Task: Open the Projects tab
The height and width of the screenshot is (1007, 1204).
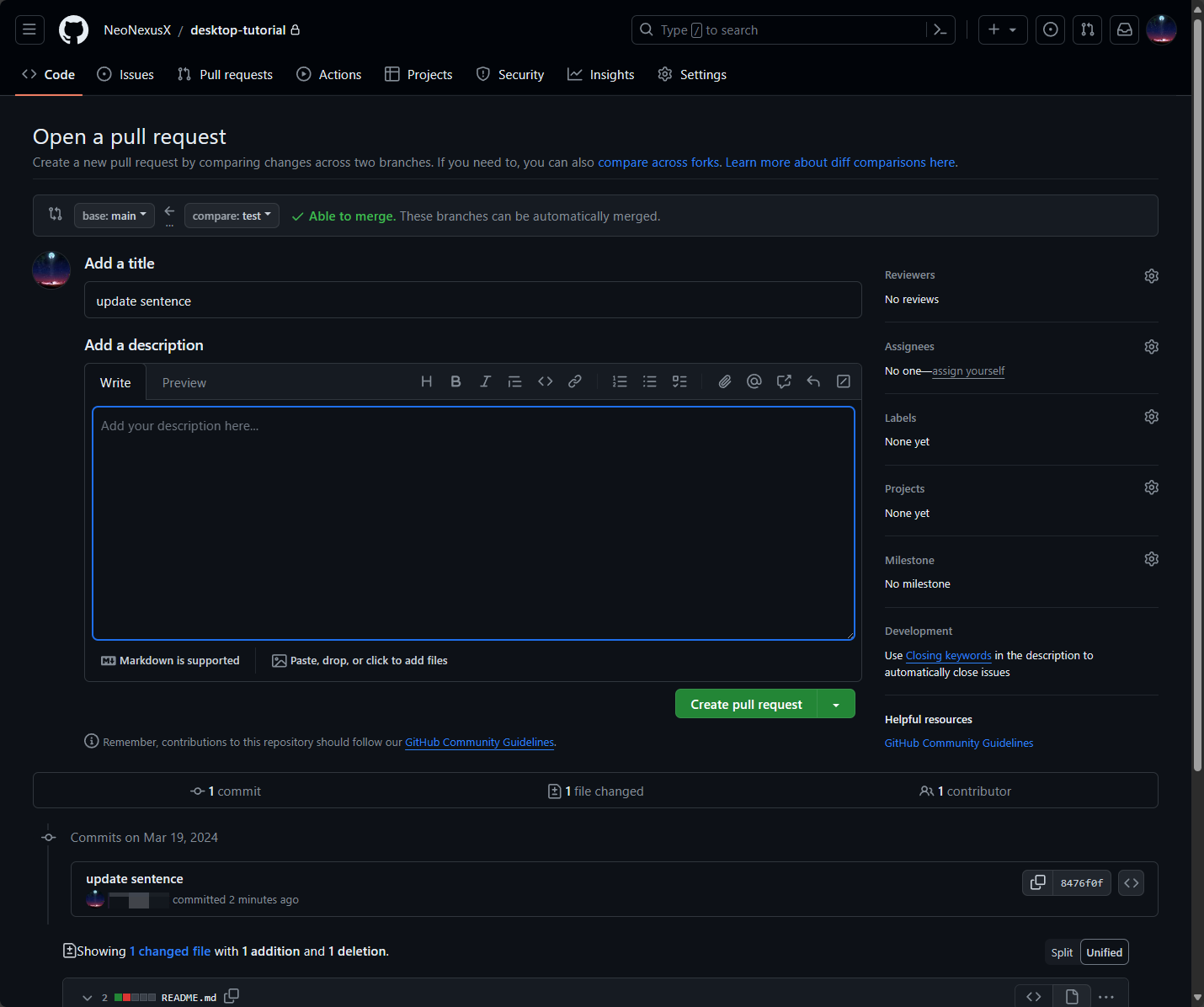Action: coord(418,74)
